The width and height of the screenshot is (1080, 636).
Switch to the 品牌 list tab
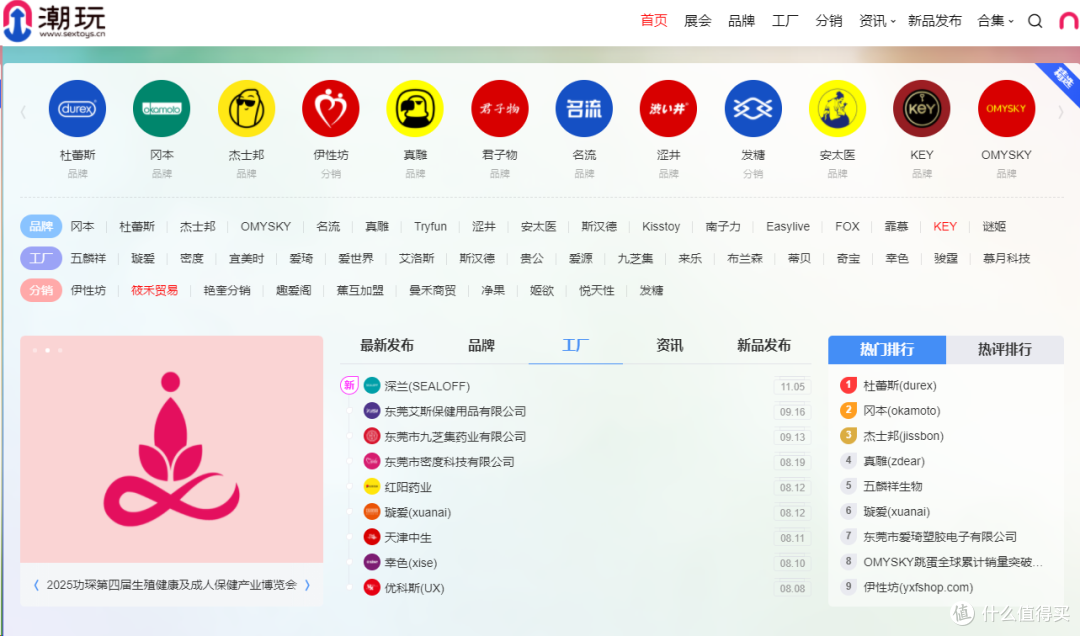point(481,346)
